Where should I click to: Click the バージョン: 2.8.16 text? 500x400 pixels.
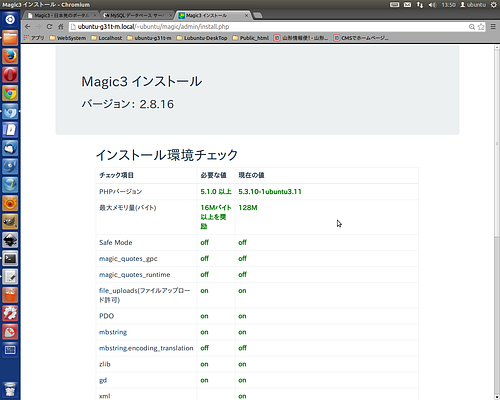(128, 104)
